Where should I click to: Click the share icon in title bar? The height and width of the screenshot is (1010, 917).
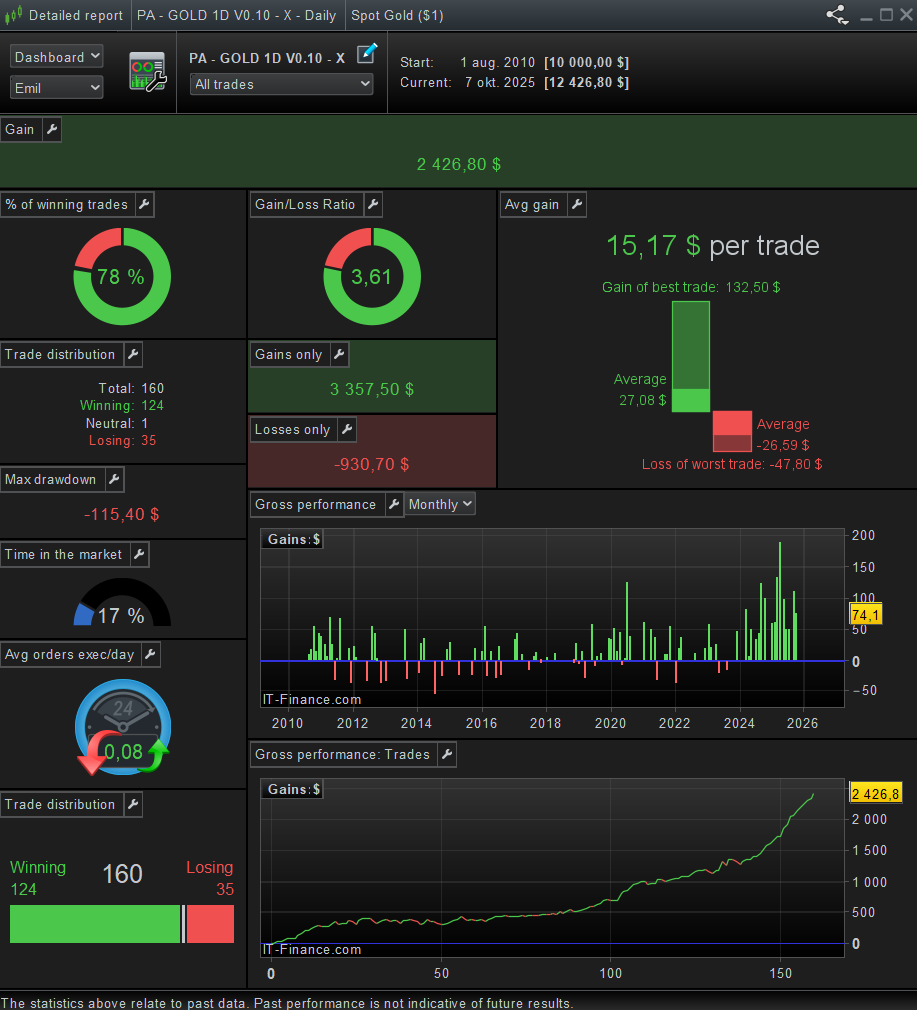[836, 15]
